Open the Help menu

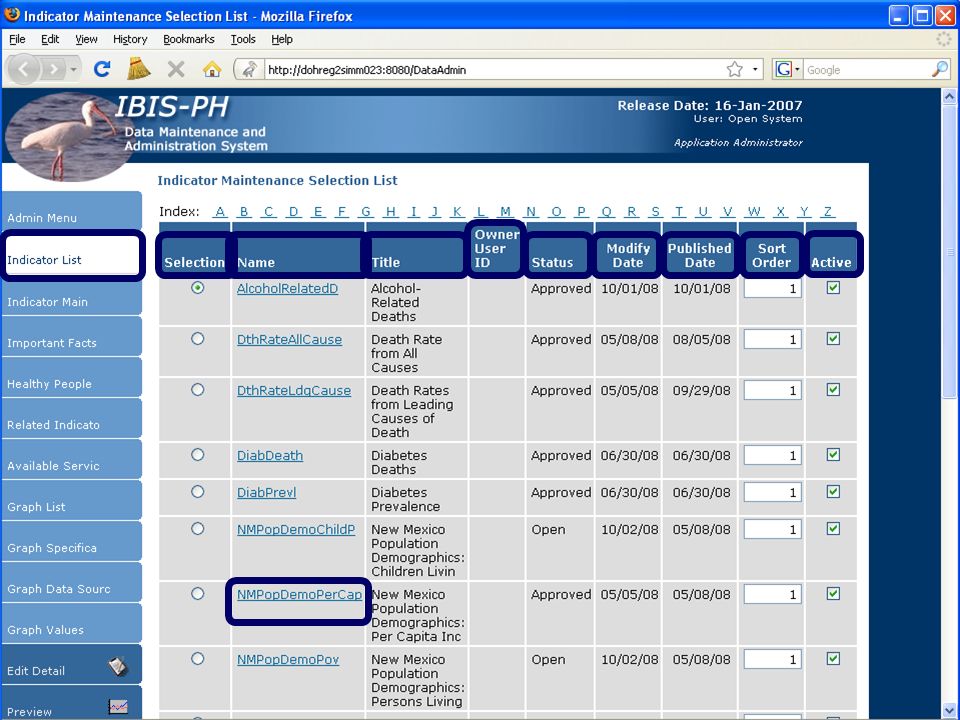click(282, 39)
